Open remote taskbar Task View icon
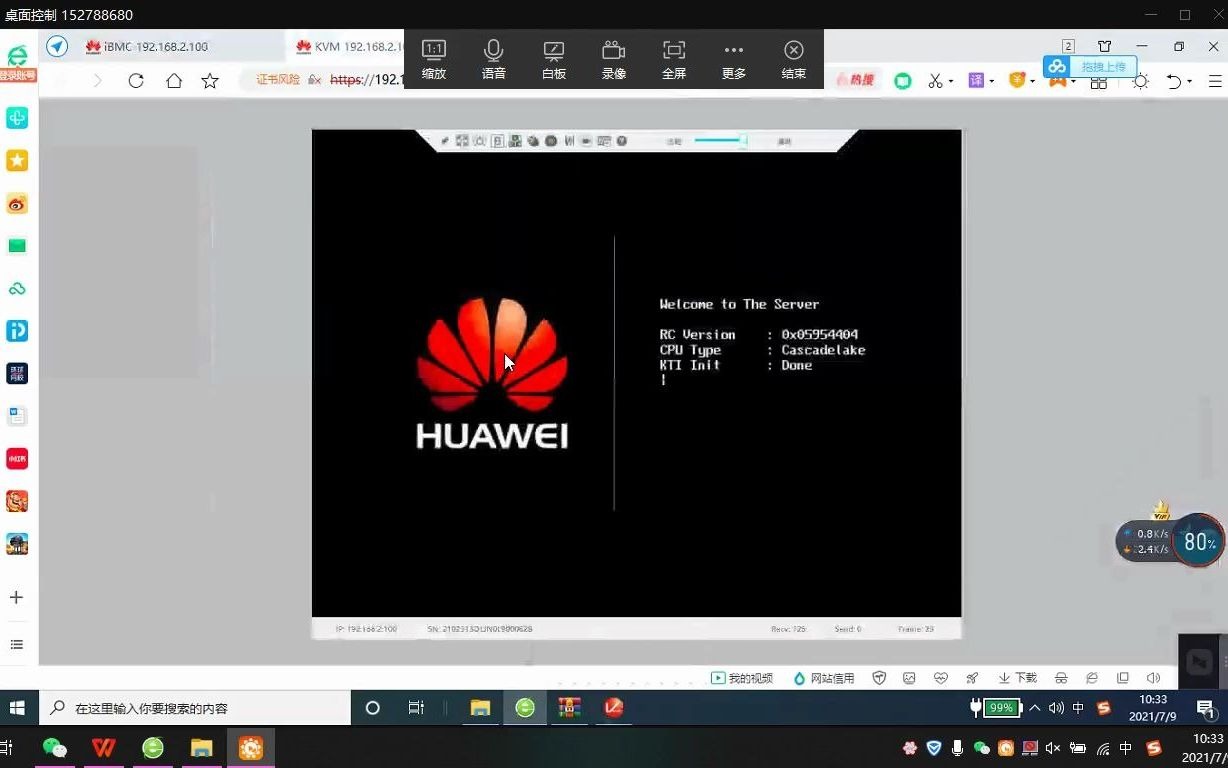 [416, 708]
